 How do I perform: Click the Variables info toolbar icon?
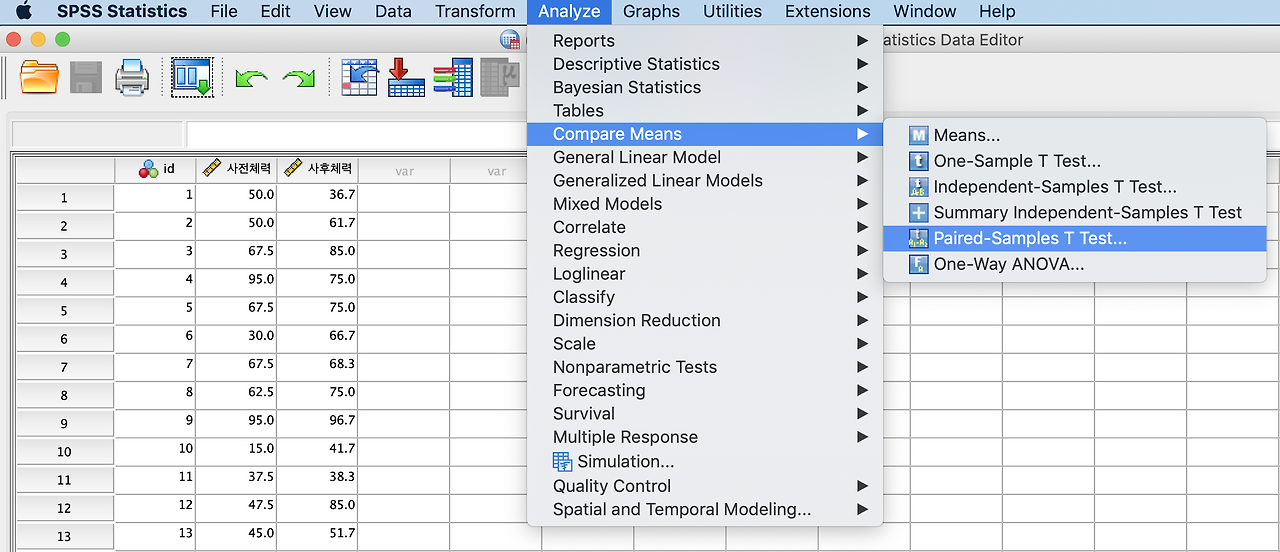pyautogui.click(x=453, y=77)
